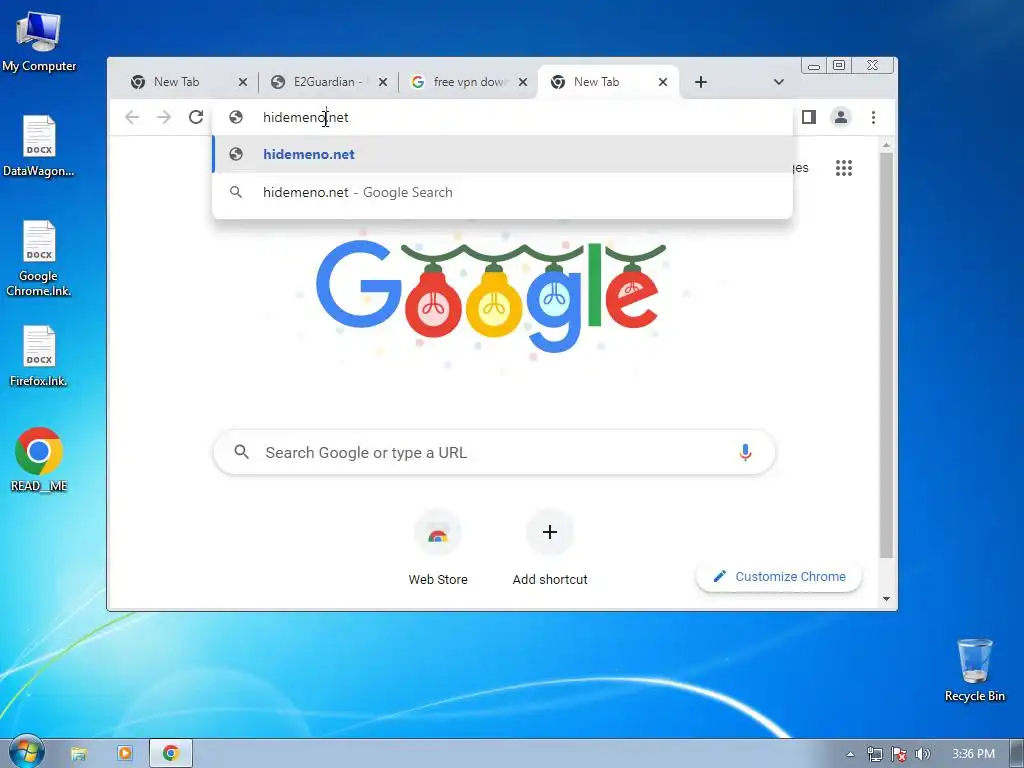1024x768 pixels.
Task: Open the network tray icon
Action: coord(874,754)
